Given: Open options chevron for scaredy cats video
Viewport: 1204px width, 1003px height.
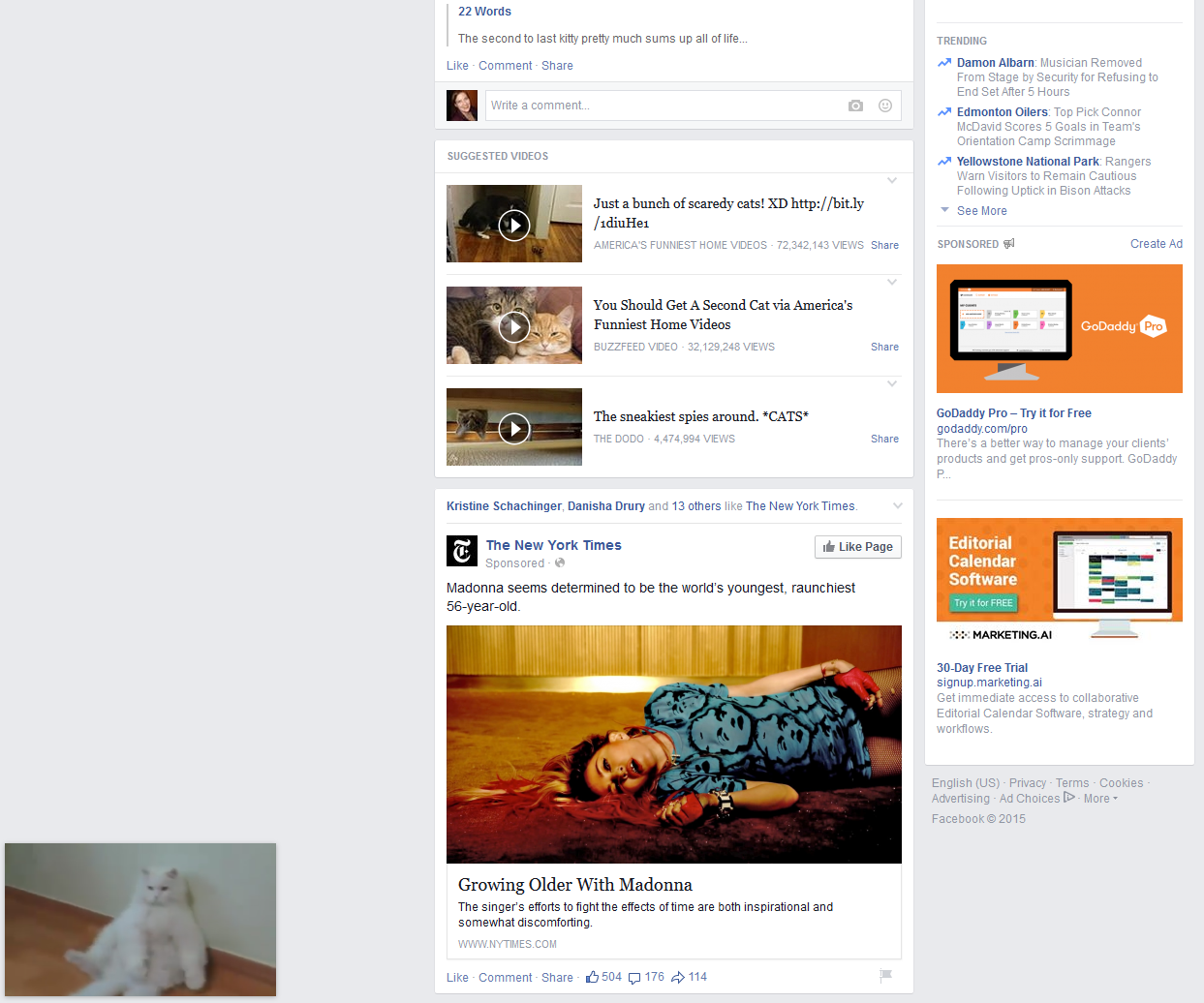Looking at the screenshot, I should click(x=892, y=181).
